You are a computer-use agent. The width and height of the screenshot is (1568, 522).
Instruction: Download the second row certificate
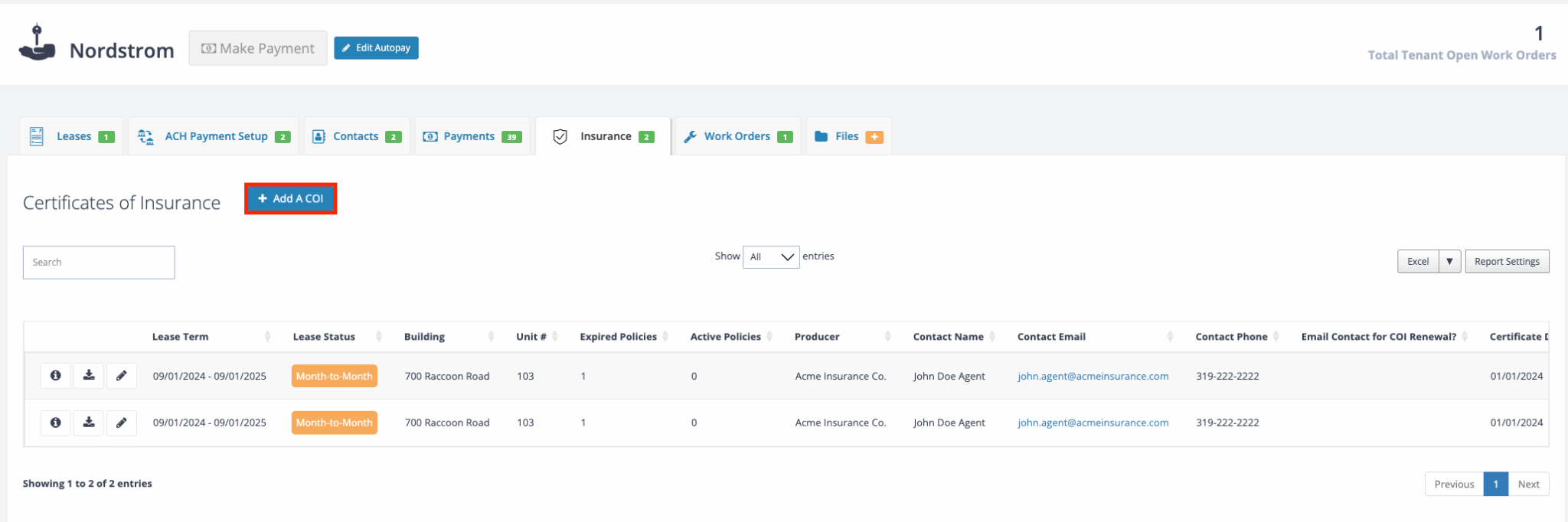[89, 422]
